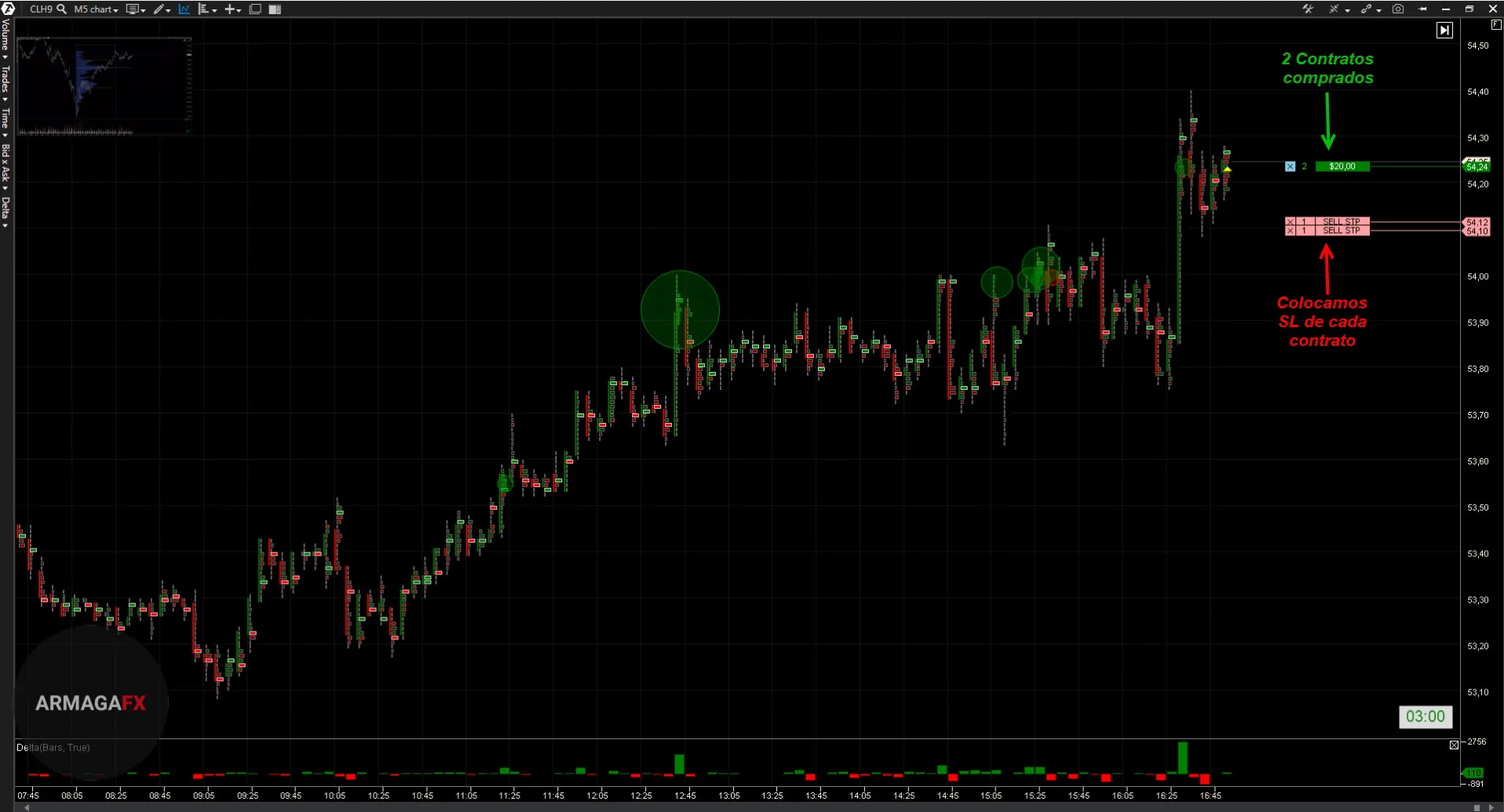Screen dimensions: 1504x812
Task: Click the $20,00 position profit label
Action: coord(1342,166)
